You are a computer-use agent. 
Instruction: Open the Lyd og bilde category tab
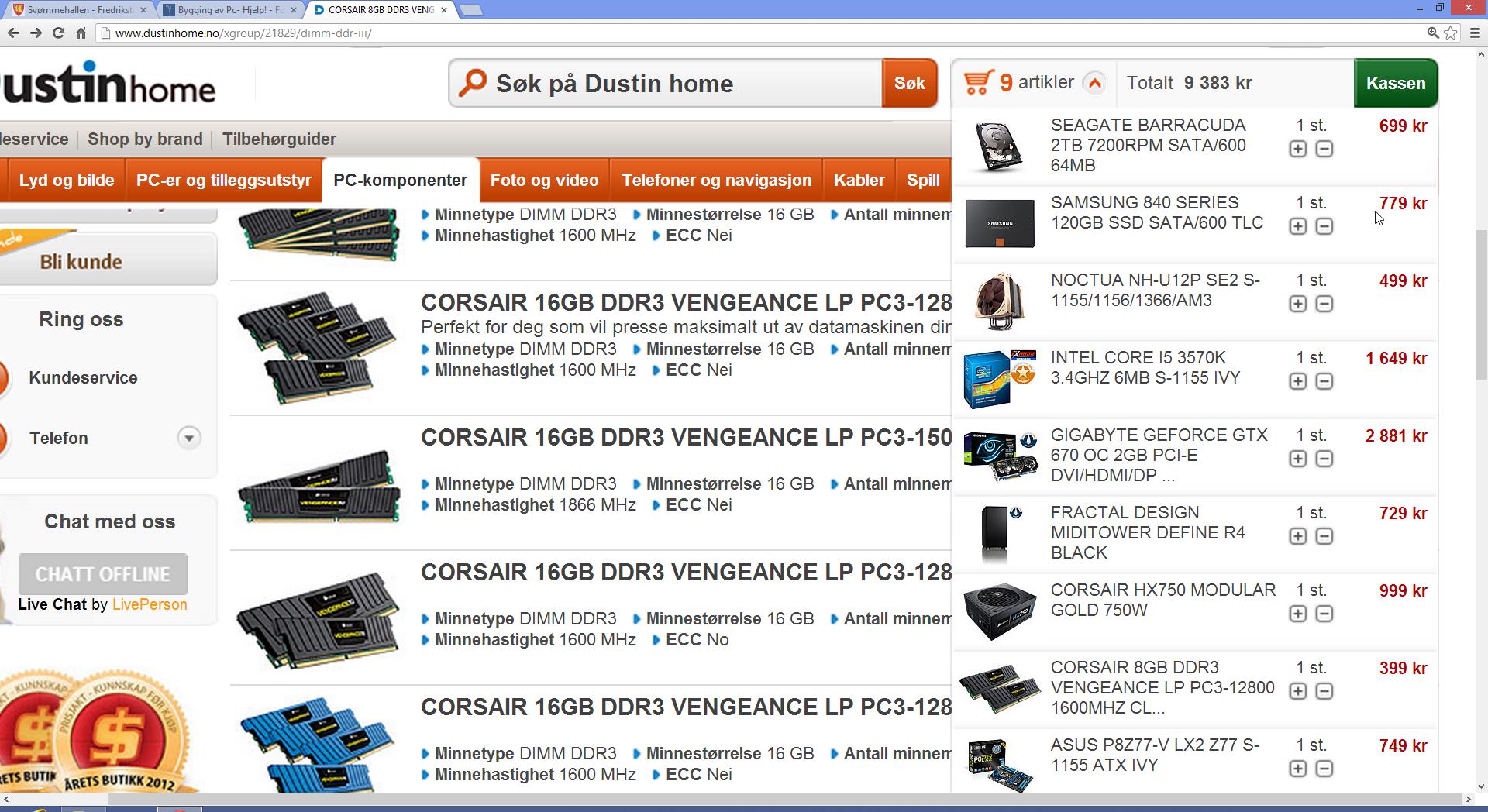[x=67, y=181]
